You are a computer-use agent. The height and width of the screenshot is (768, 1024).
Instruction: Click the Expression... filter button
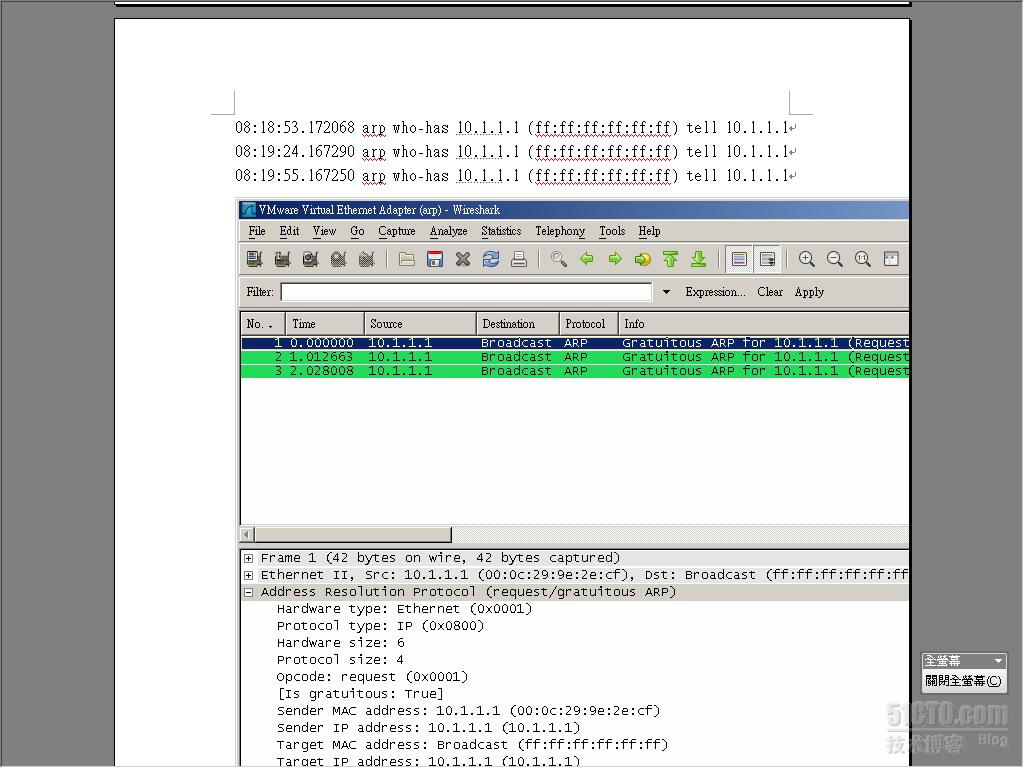(715, 292)
